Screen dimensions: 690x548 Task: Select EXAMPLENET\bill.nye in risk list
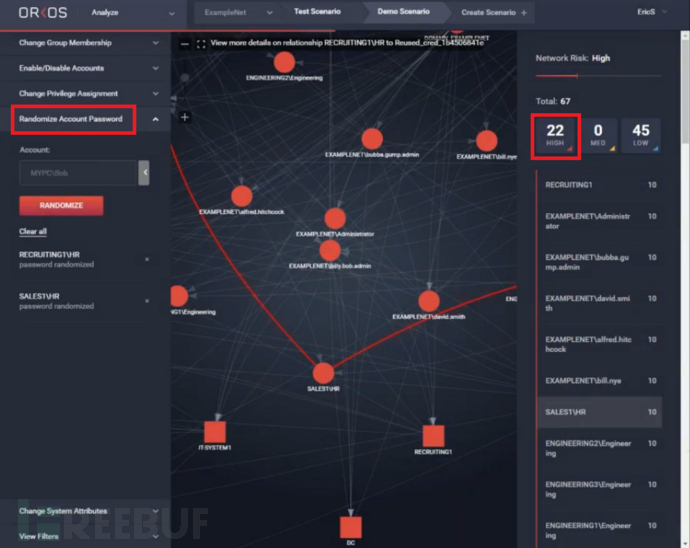(x=600, y=381)
